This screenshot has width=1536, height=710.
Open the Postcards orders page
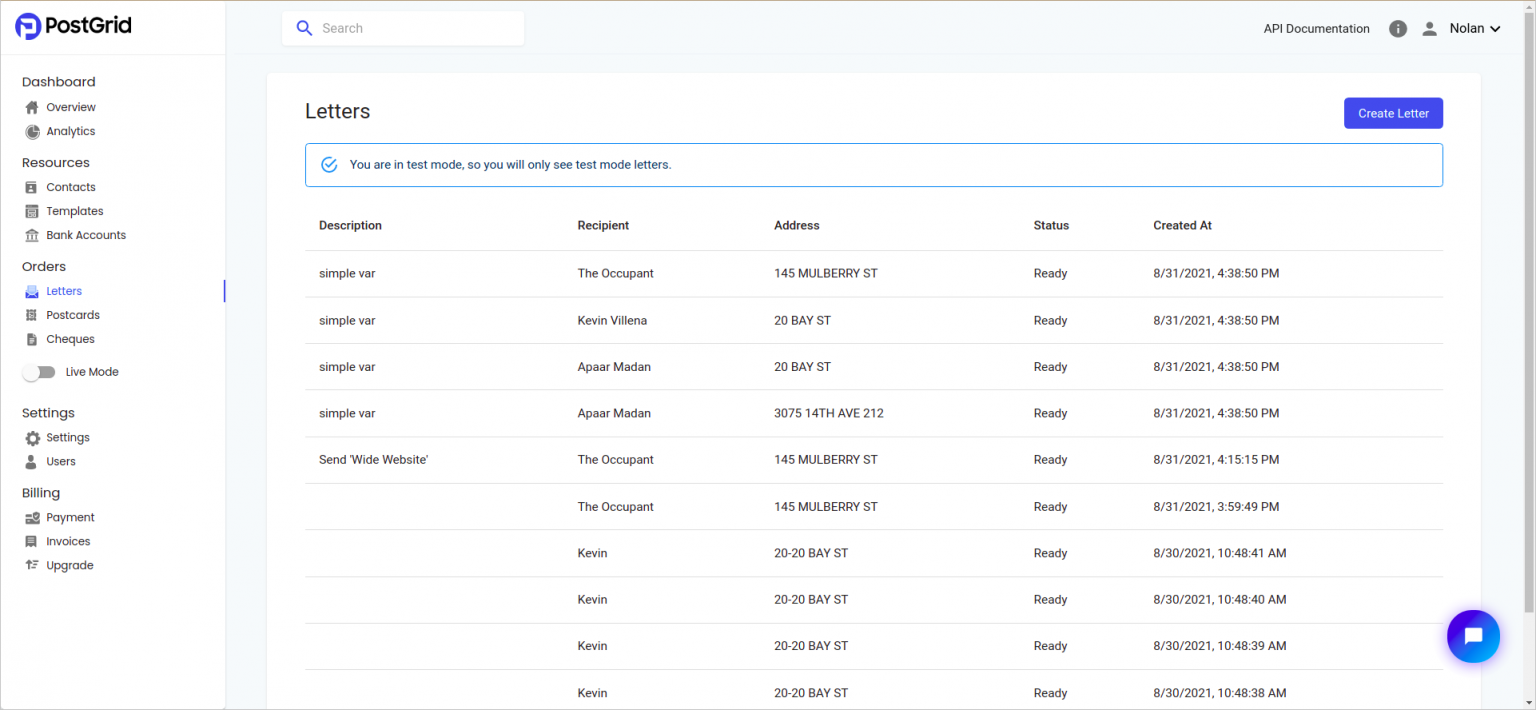[x=73, y=315]
